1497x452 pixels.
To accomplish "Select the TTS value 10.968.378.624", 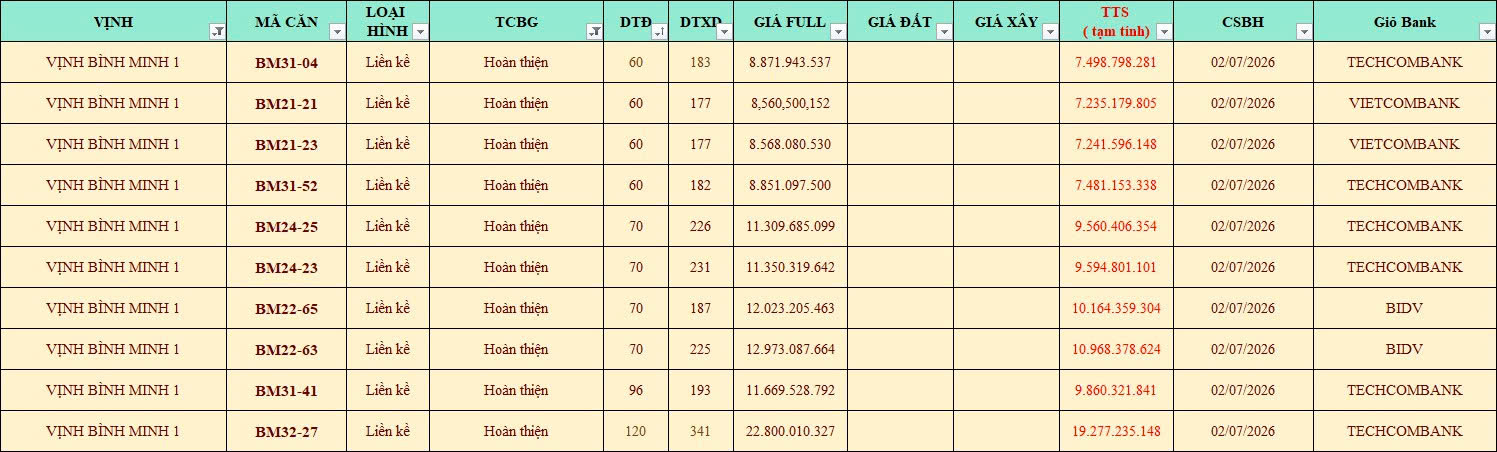I will tap(1116, 349).
